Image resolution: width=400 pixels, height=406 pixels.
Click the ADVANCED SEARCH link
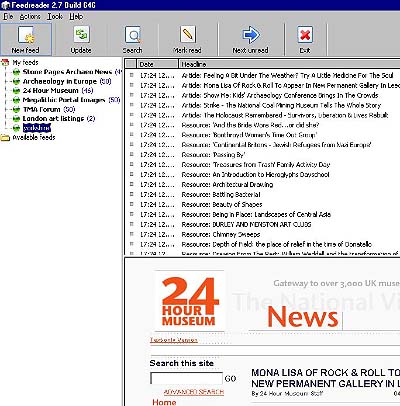tap(194, 392)
